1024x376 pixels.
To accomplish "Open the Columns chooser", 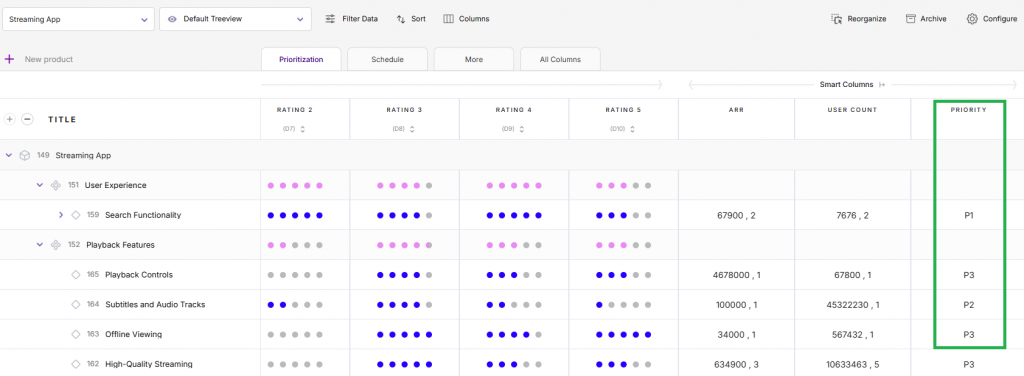I will pyautogui.click(x=466, y=19).
